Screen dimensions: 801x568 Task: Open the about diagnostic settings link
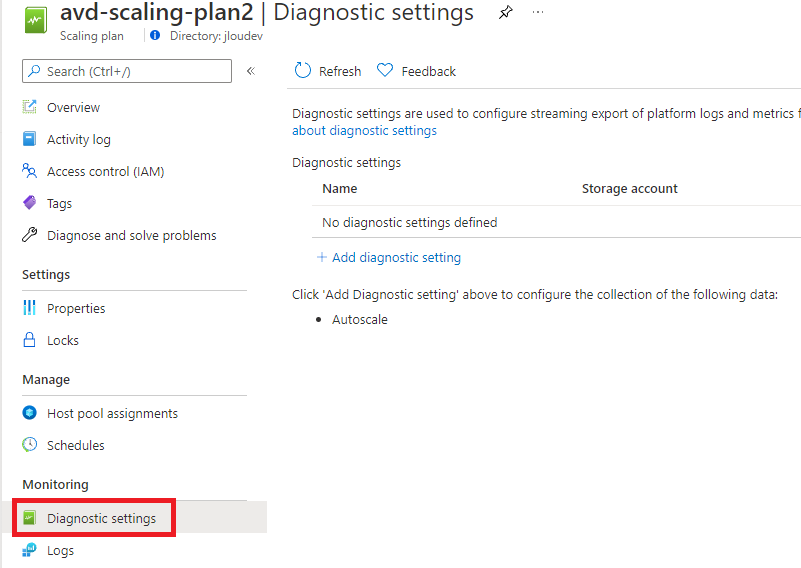[364, 131]
